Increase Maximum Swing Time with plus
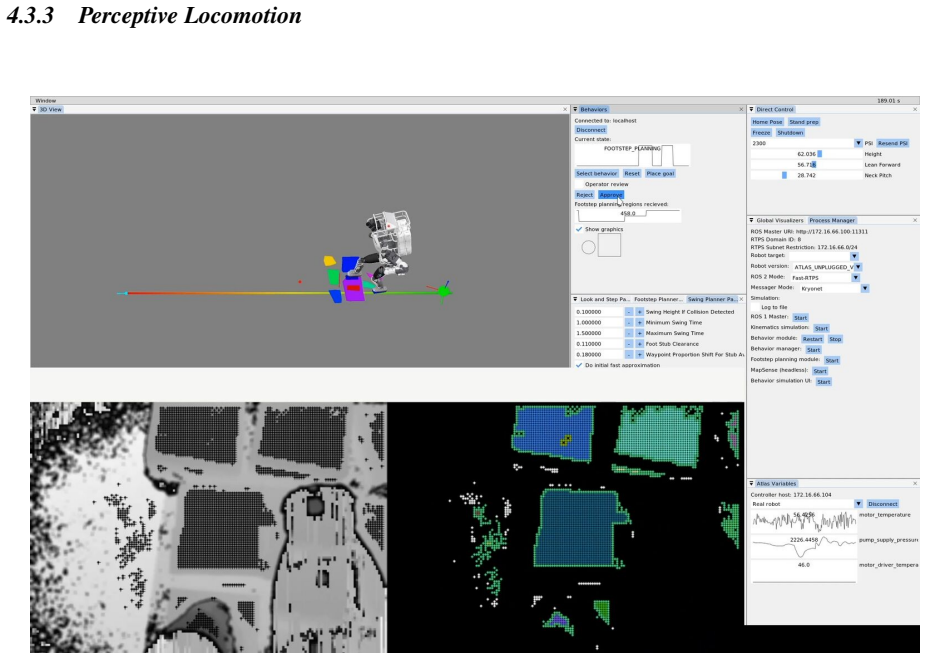The width and height of the screenshot is (926, 659). [x=639, y=333]
